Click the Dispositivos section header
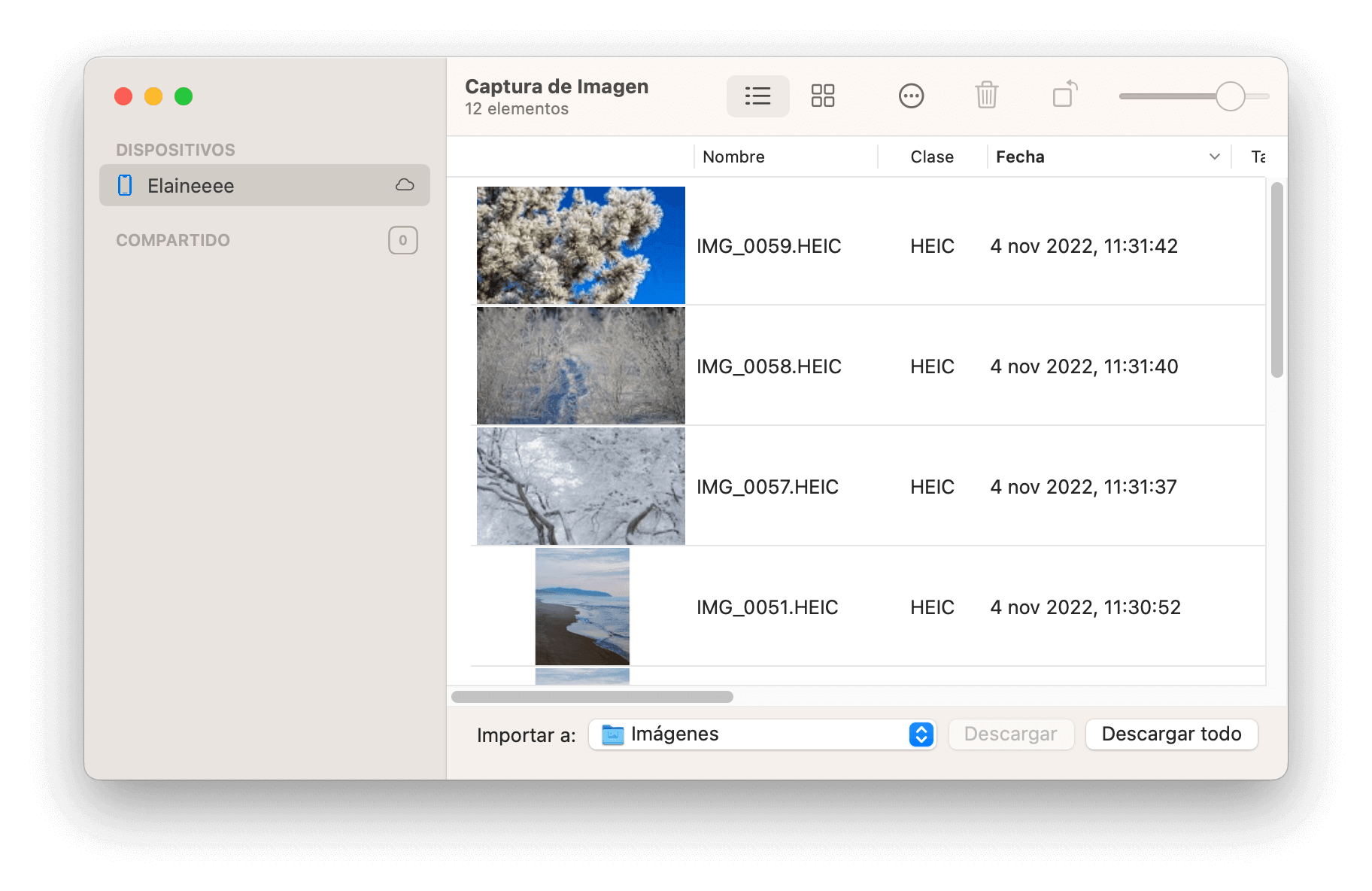 175,150
